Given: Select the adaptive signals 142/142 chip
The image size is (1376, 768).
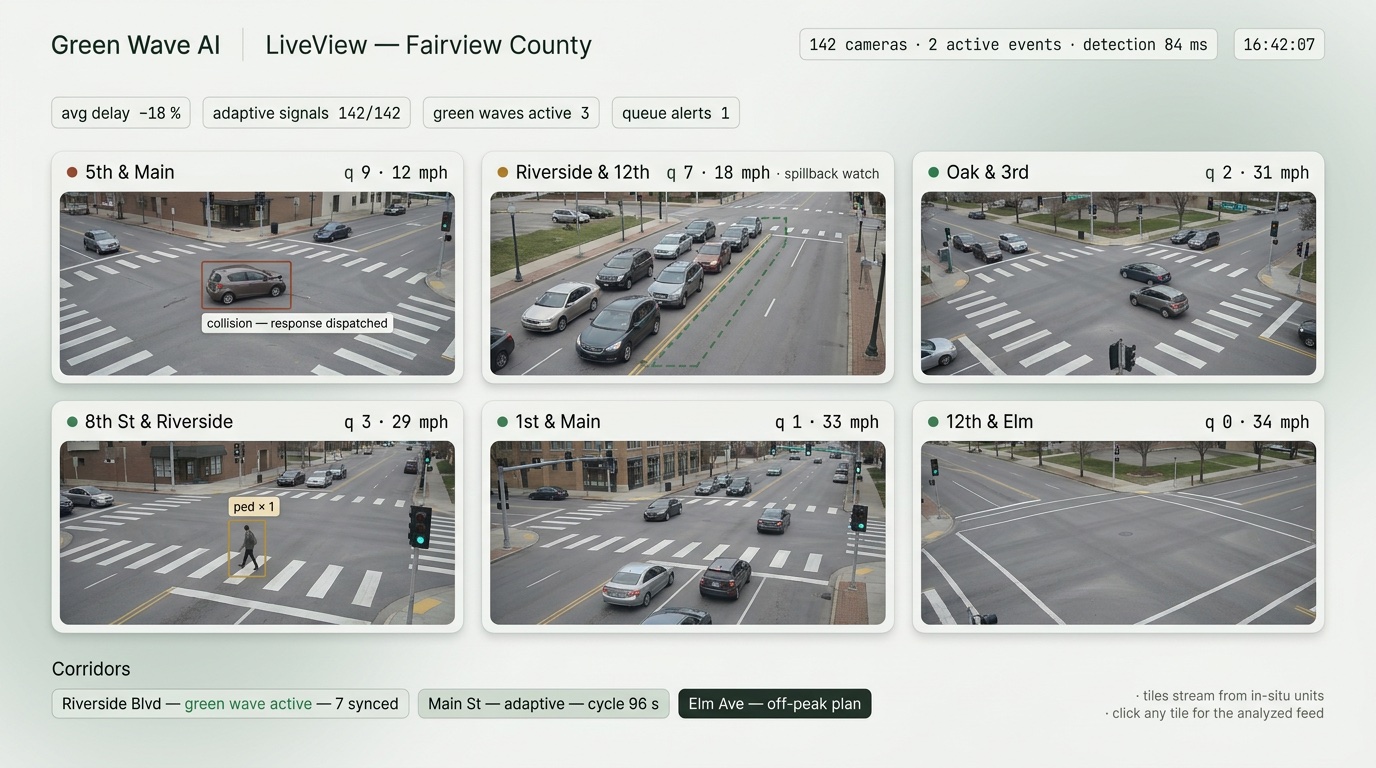Looking at the screenshot, I should (306, 113).
